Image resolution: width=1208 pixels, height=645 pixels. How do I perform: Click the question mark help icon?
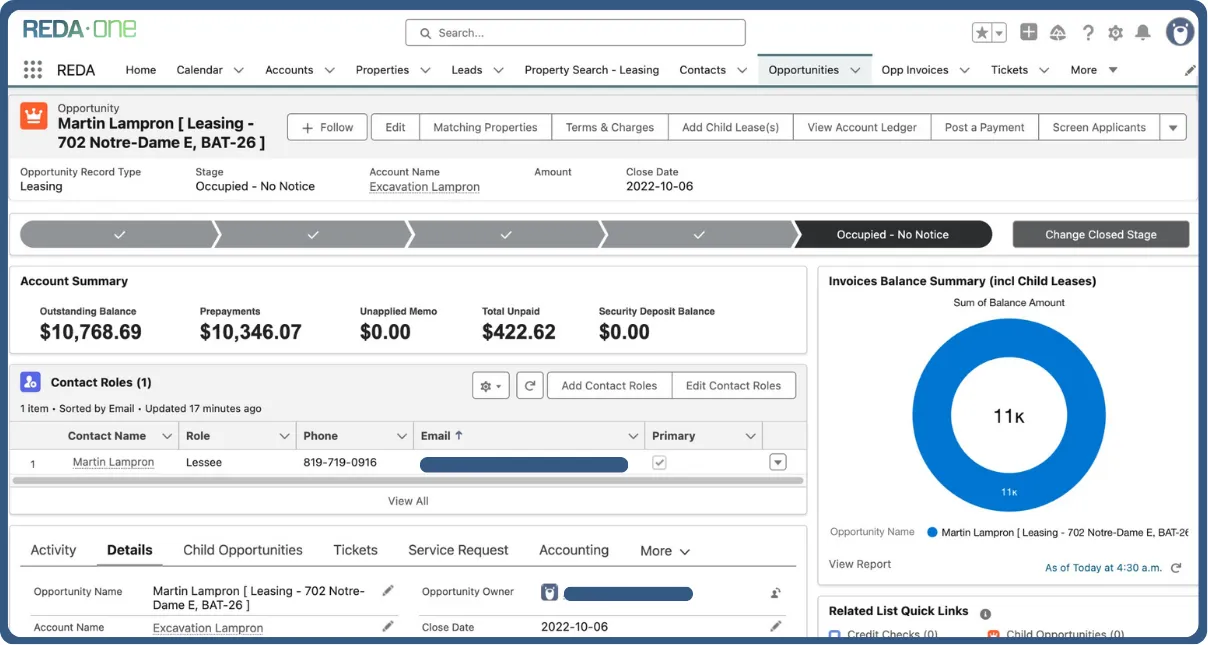(x=1088, y=32)
